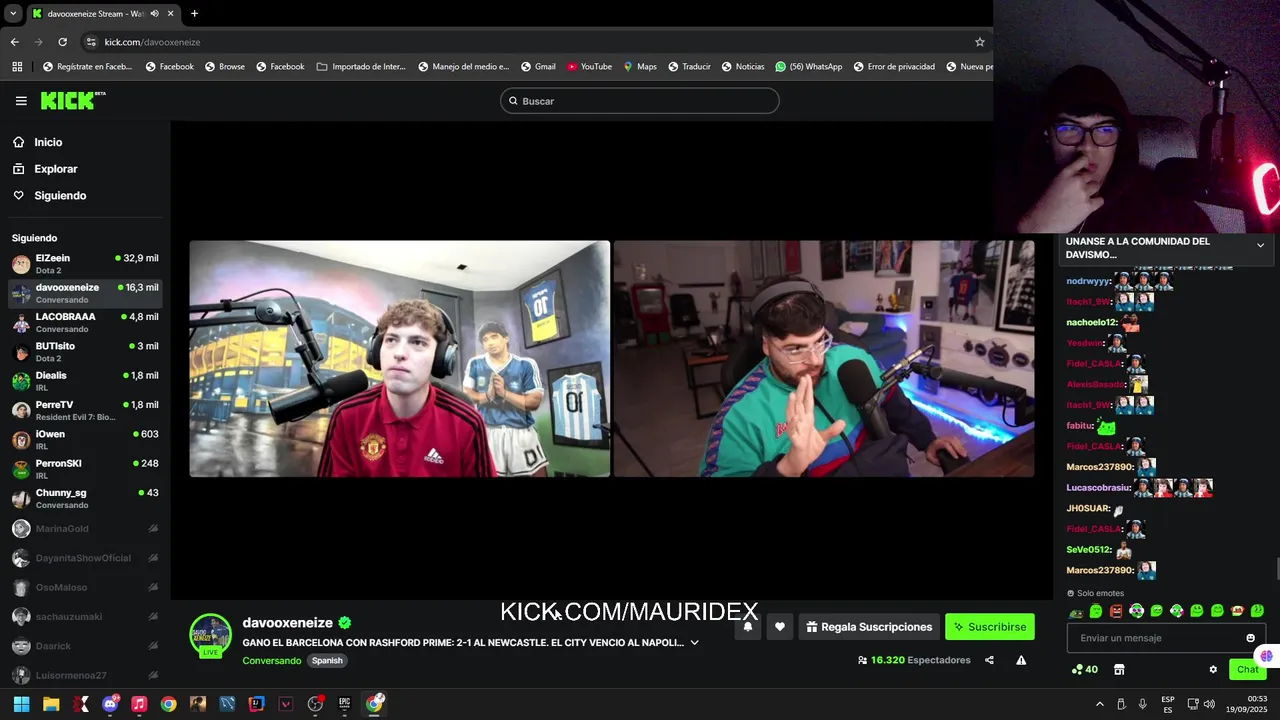
Task: Click the Spanish language tag
Action: (326, 661)
